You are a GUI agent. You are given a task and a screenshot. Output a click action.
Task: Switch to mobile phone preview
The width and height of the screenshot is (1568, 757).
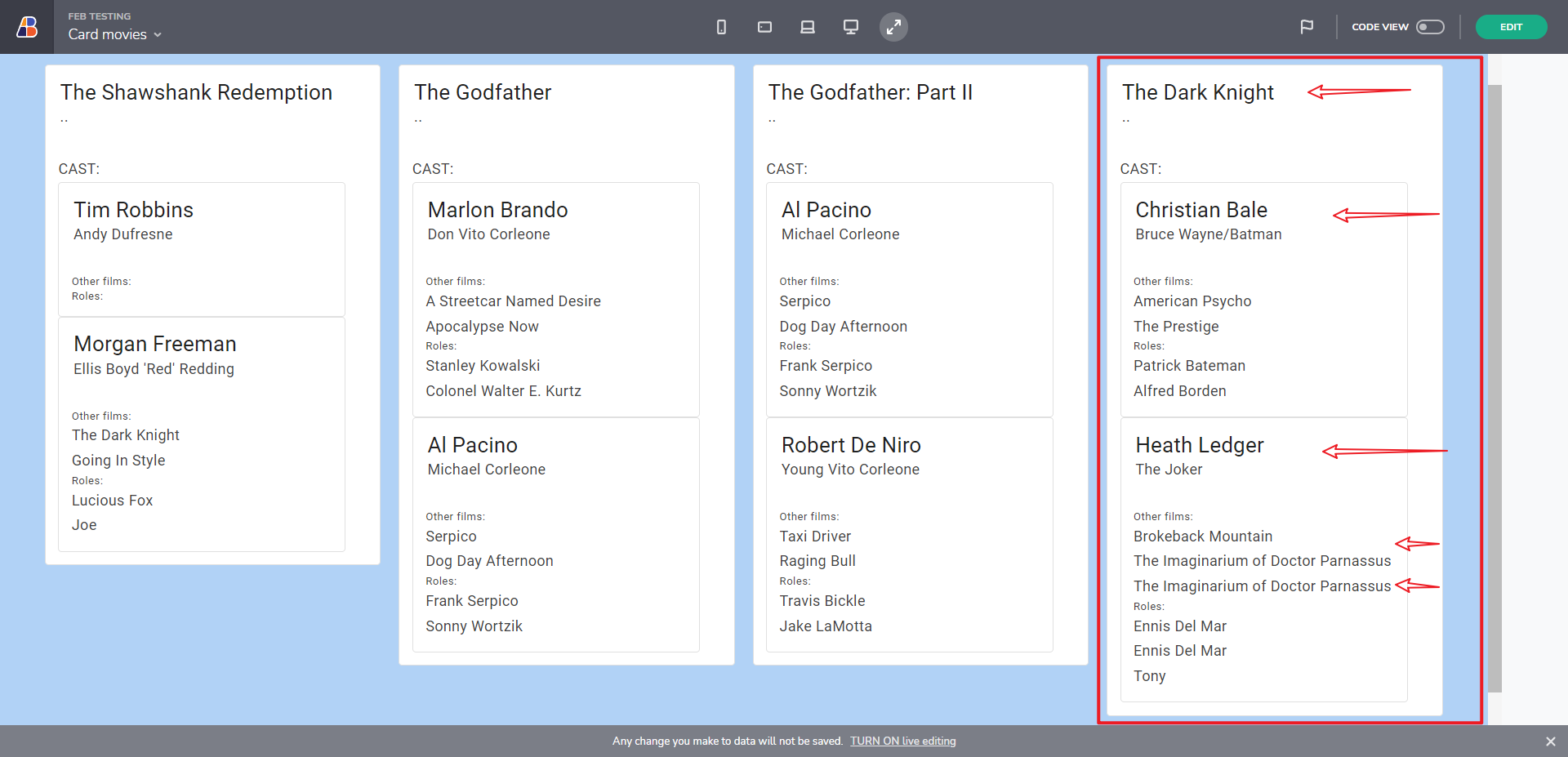click(x=721, y=27)
